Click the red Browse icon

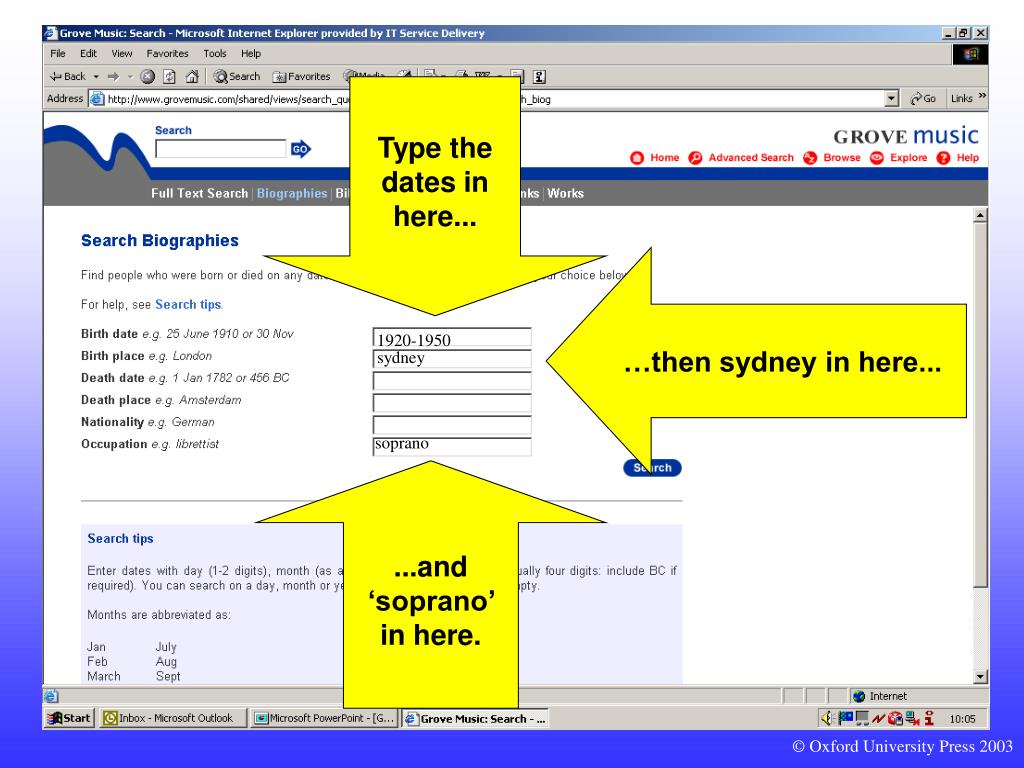pyautogui.click(x=810, y=158)
